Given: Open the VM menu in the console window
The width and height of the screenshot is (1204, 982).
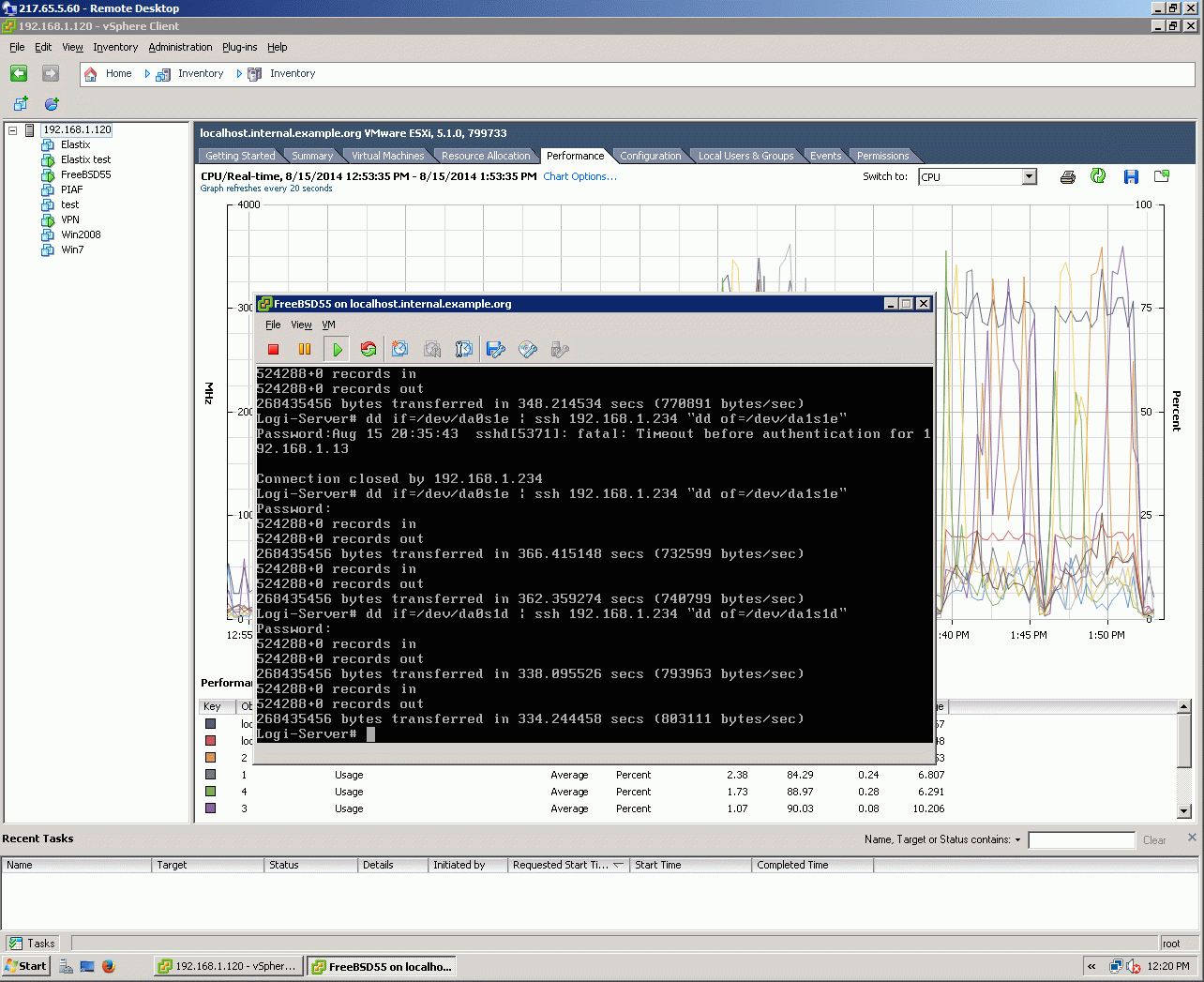Looking at the screenshot, I should tap(329, 325).
